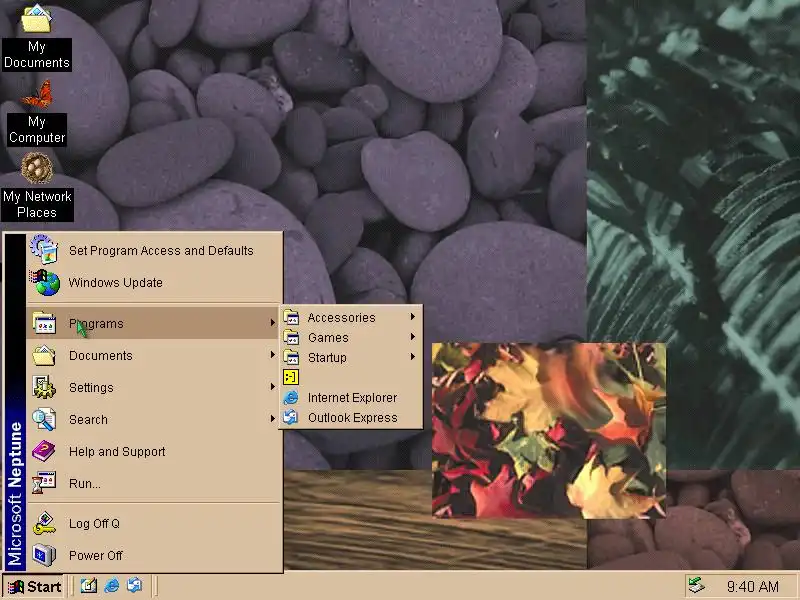Expand the Documents submenu arrow
This screenshot has width=800, height=600.
pos(273,355)
